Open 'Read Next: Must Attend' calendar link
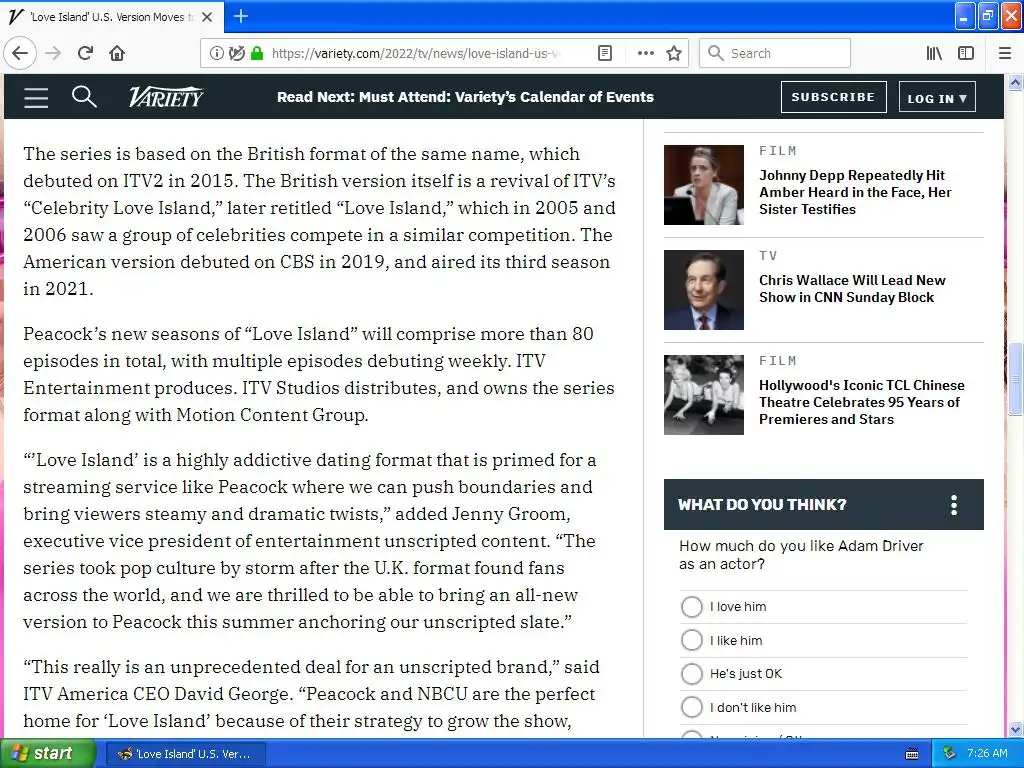The image size is (1024, 768). point(465,97)
